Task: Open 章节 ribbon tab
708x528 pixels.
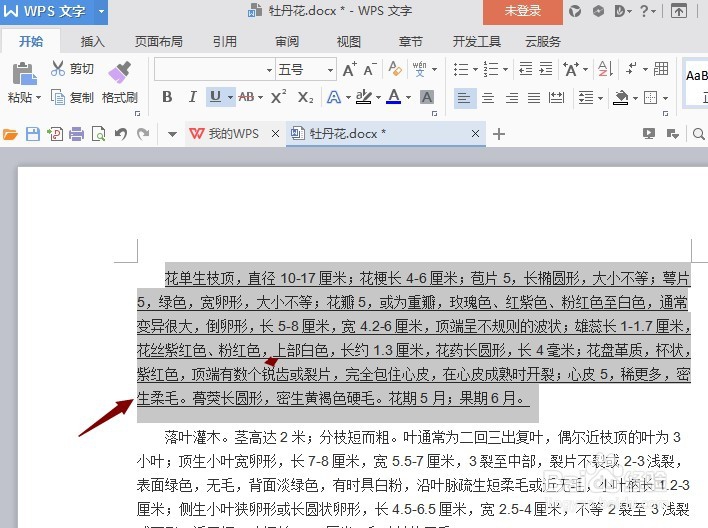Action: [410, 42]
